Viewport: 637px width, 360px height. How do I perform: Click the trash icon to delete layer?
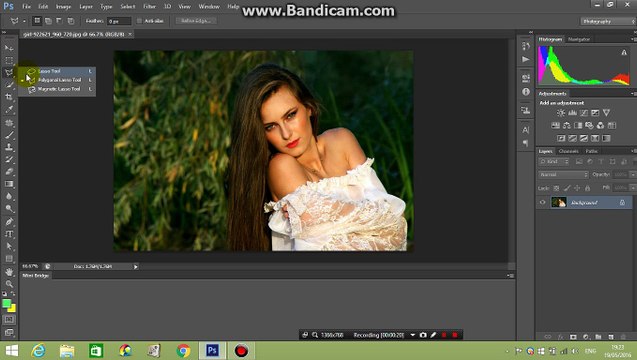point(624,336)
